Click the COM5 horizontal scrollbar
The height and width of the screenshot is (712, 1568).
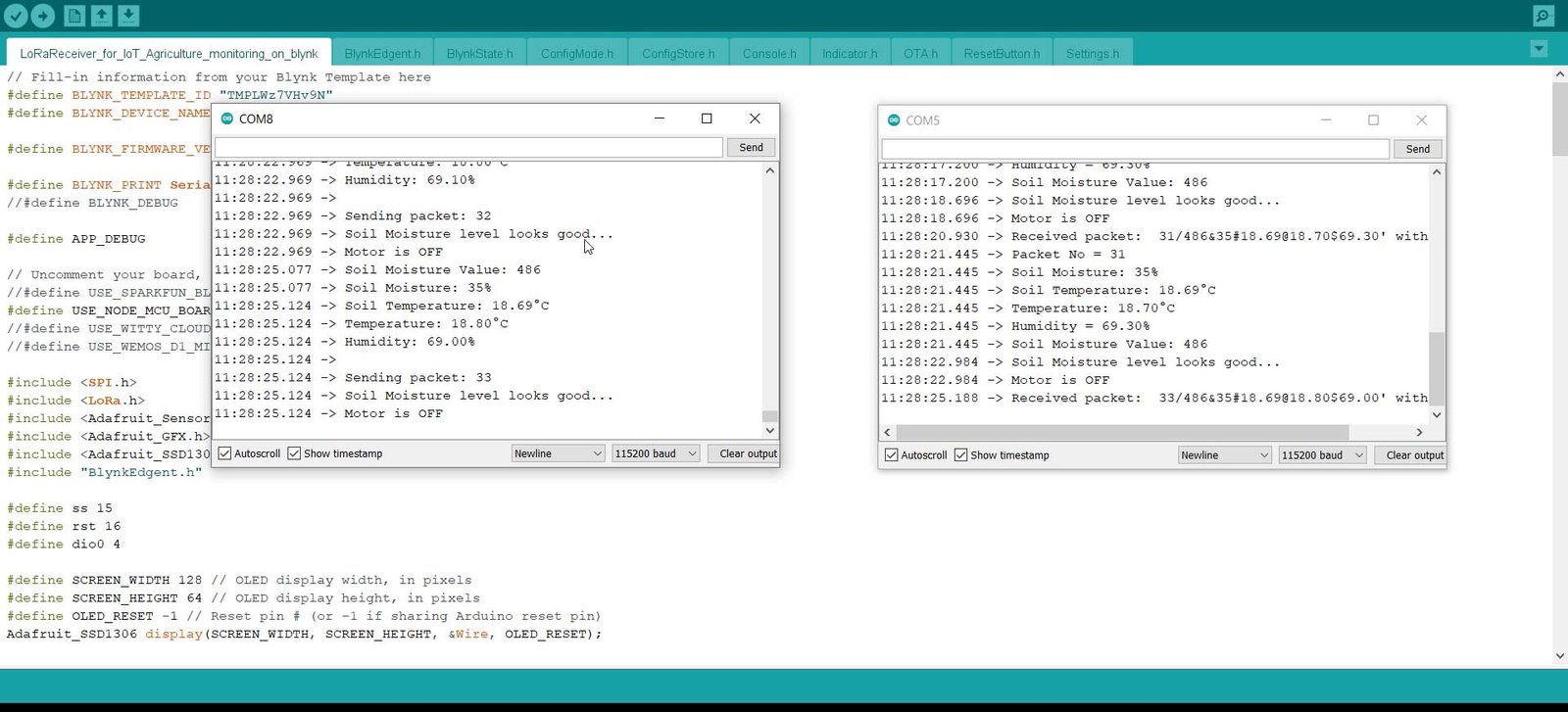click(1122, 432)
